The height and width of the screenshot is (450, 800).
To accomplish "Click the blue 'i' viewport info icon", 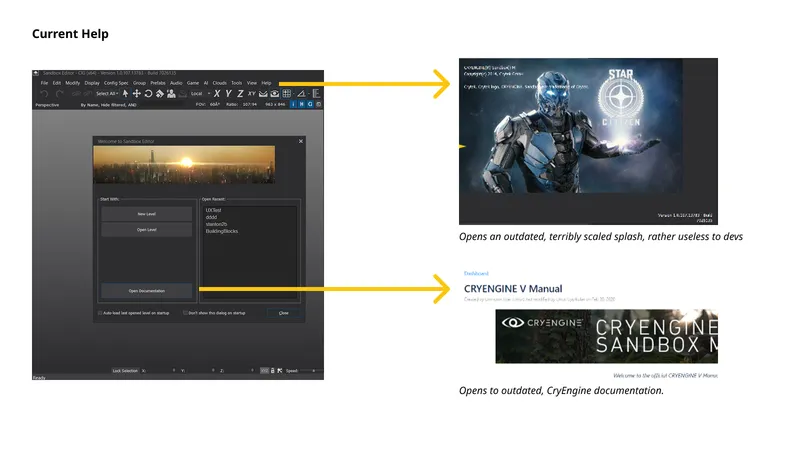I will click(293, 104).
